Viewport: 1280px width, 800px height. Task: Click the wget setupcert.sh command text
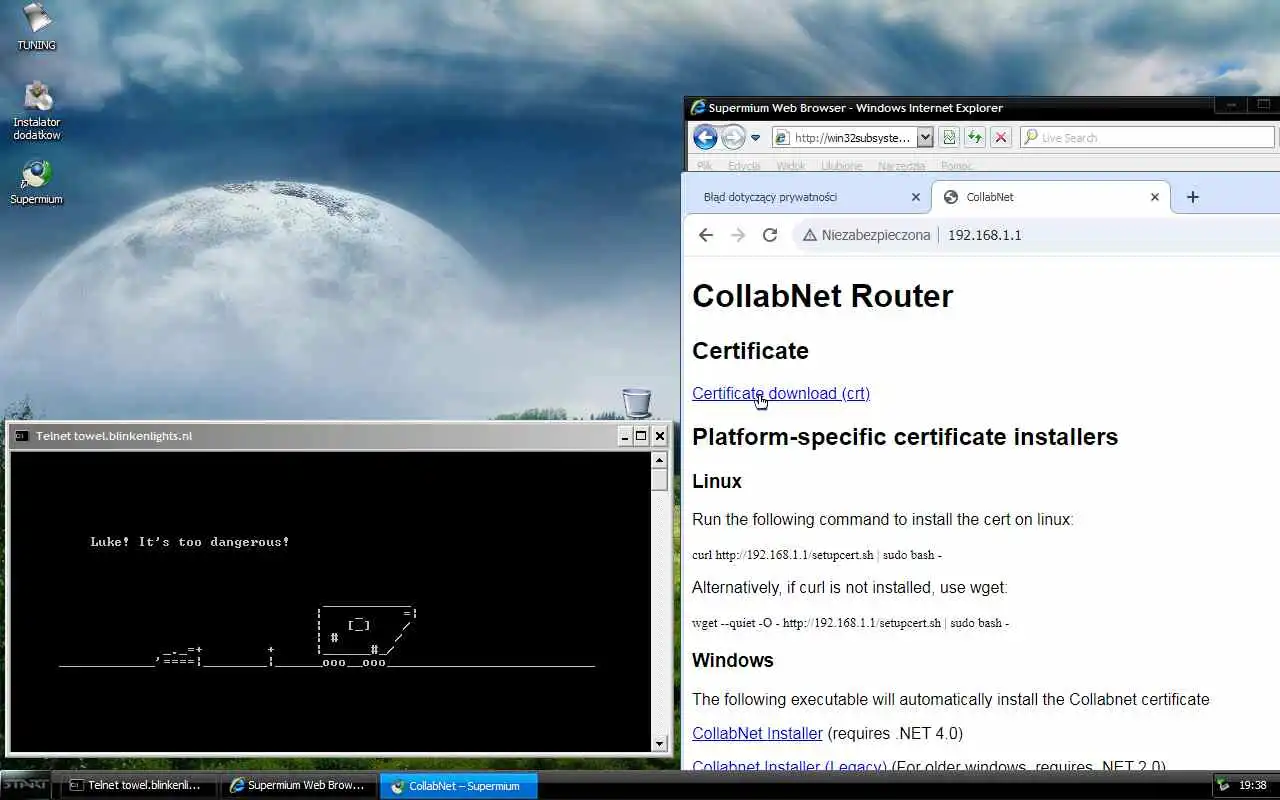click(850, 623)
